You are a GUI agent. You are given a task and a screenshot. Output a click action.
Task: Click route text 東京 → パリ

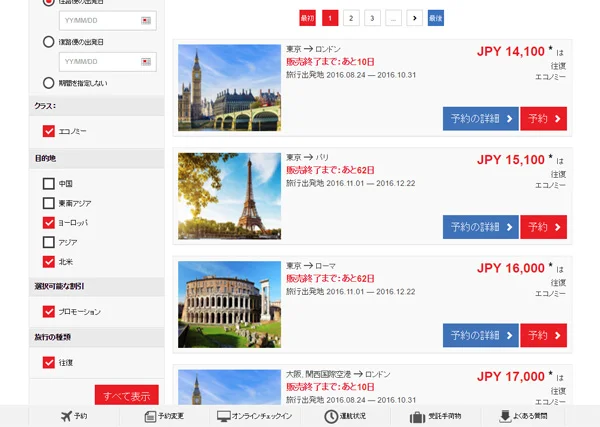tap(307, 157)
